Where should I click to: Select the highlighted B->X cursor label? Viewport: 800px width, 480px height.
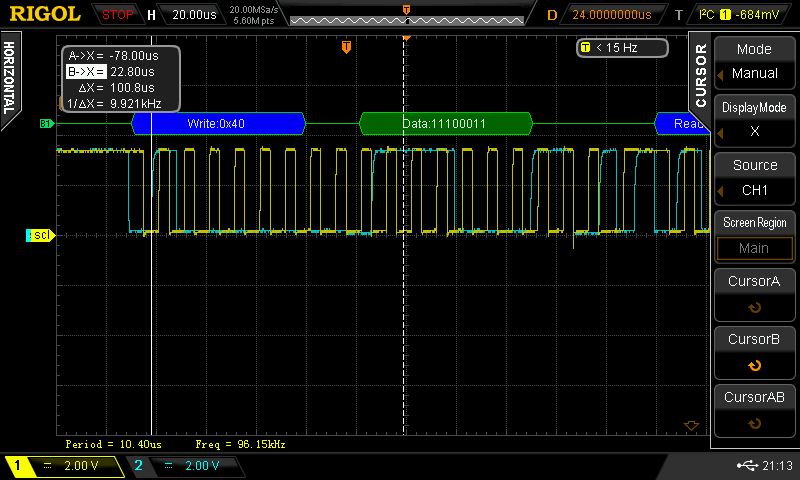[x=86, y=71]
